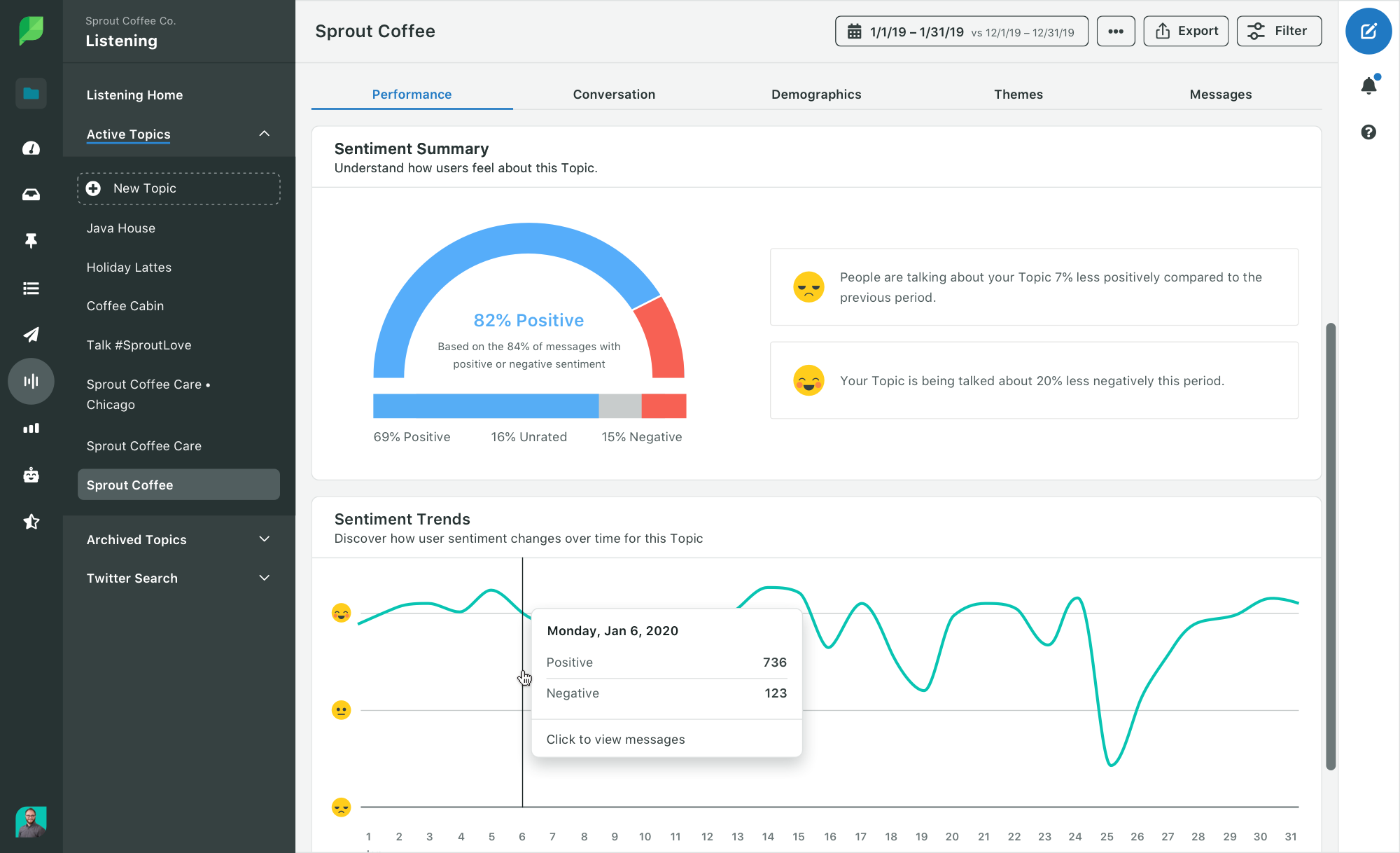Expand the Twitter Search section
Viewport: 1400px width, 853px height.
click(x=265, y=577)
